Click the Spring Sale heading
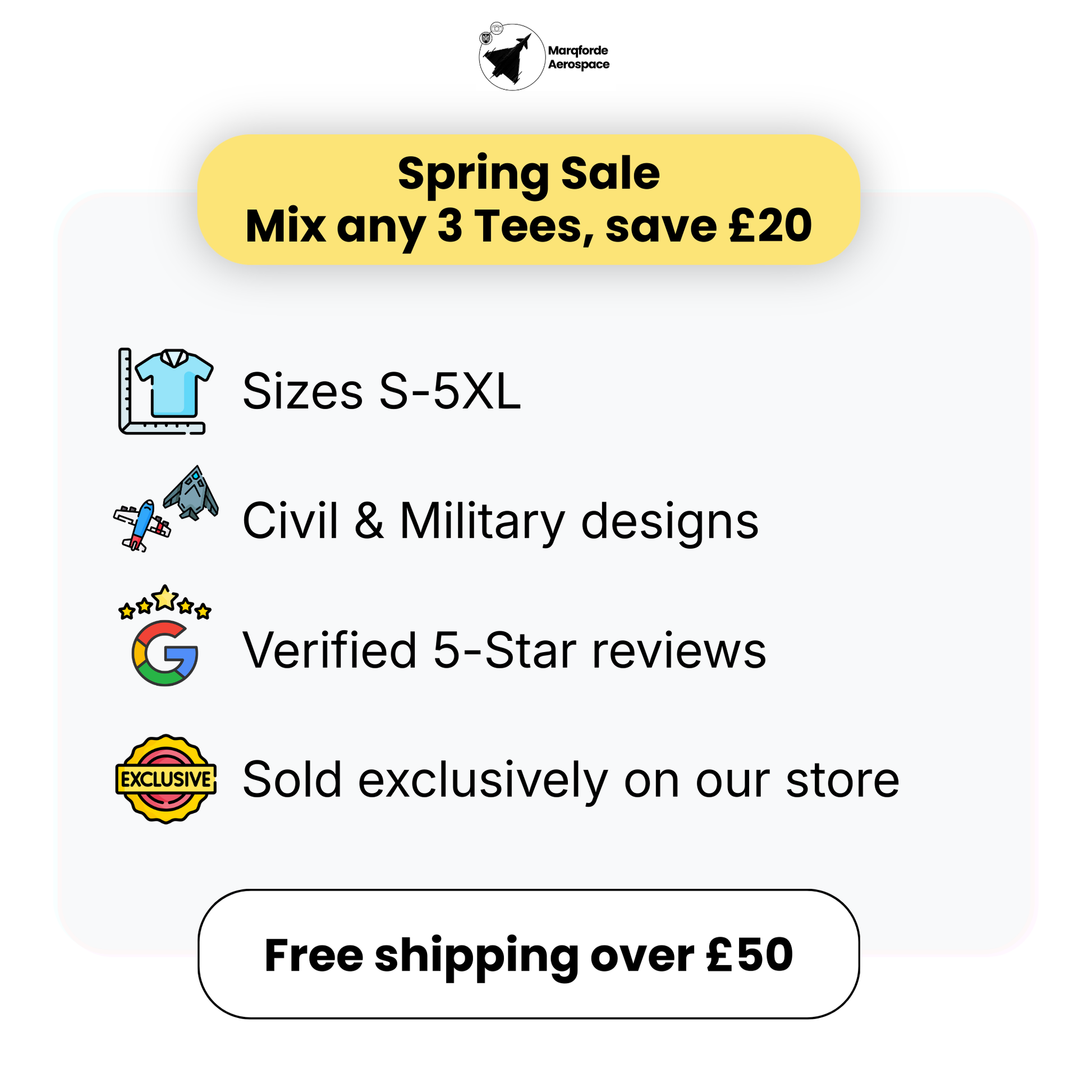 click(529, 173)
